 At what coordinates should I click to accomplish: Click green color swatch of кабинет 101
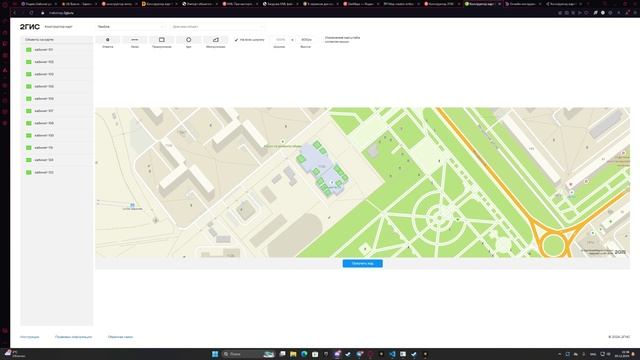coord(29,50)
